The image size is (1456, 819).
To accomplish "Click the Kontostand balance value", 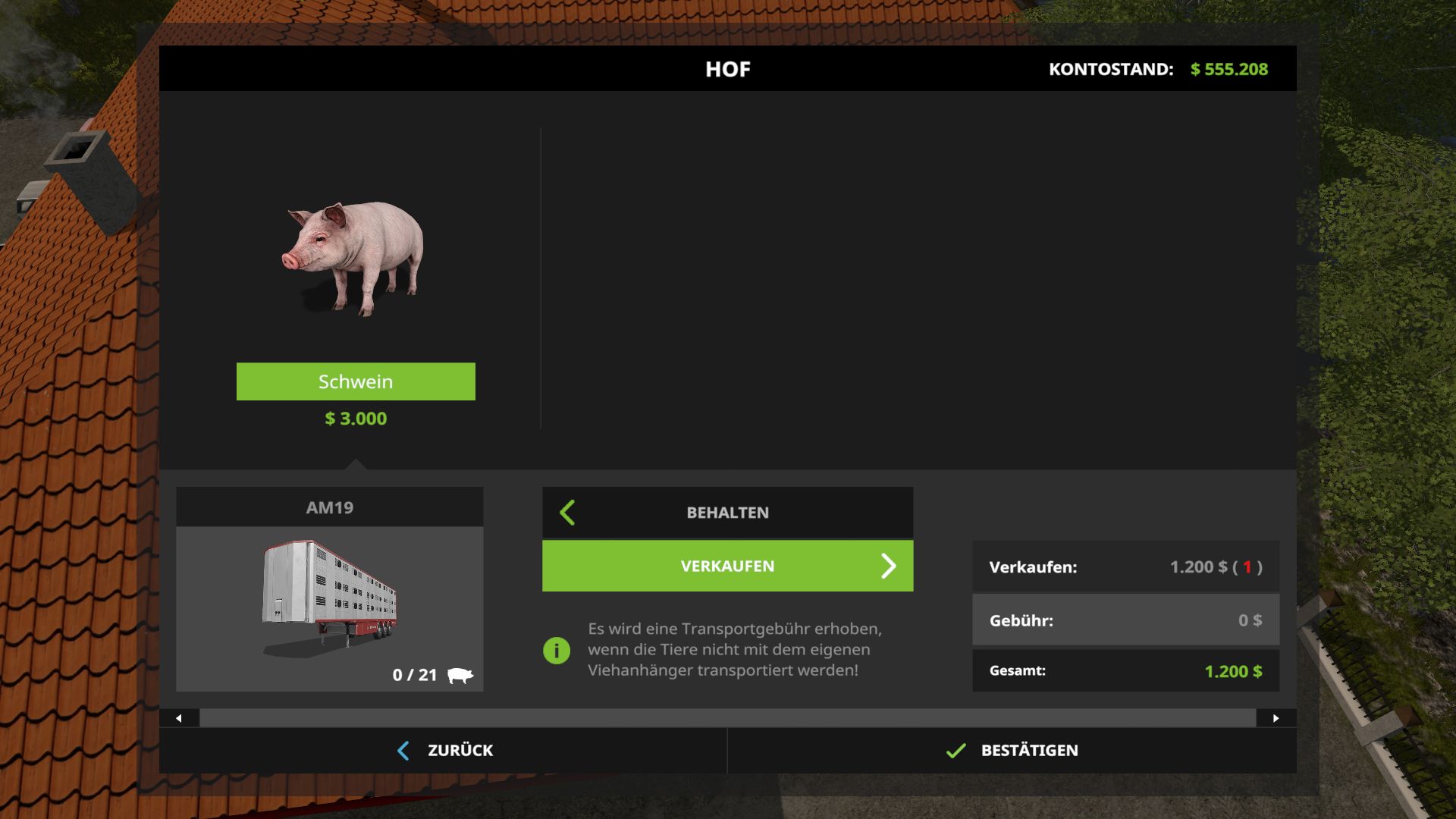I will coord(1229,69).
